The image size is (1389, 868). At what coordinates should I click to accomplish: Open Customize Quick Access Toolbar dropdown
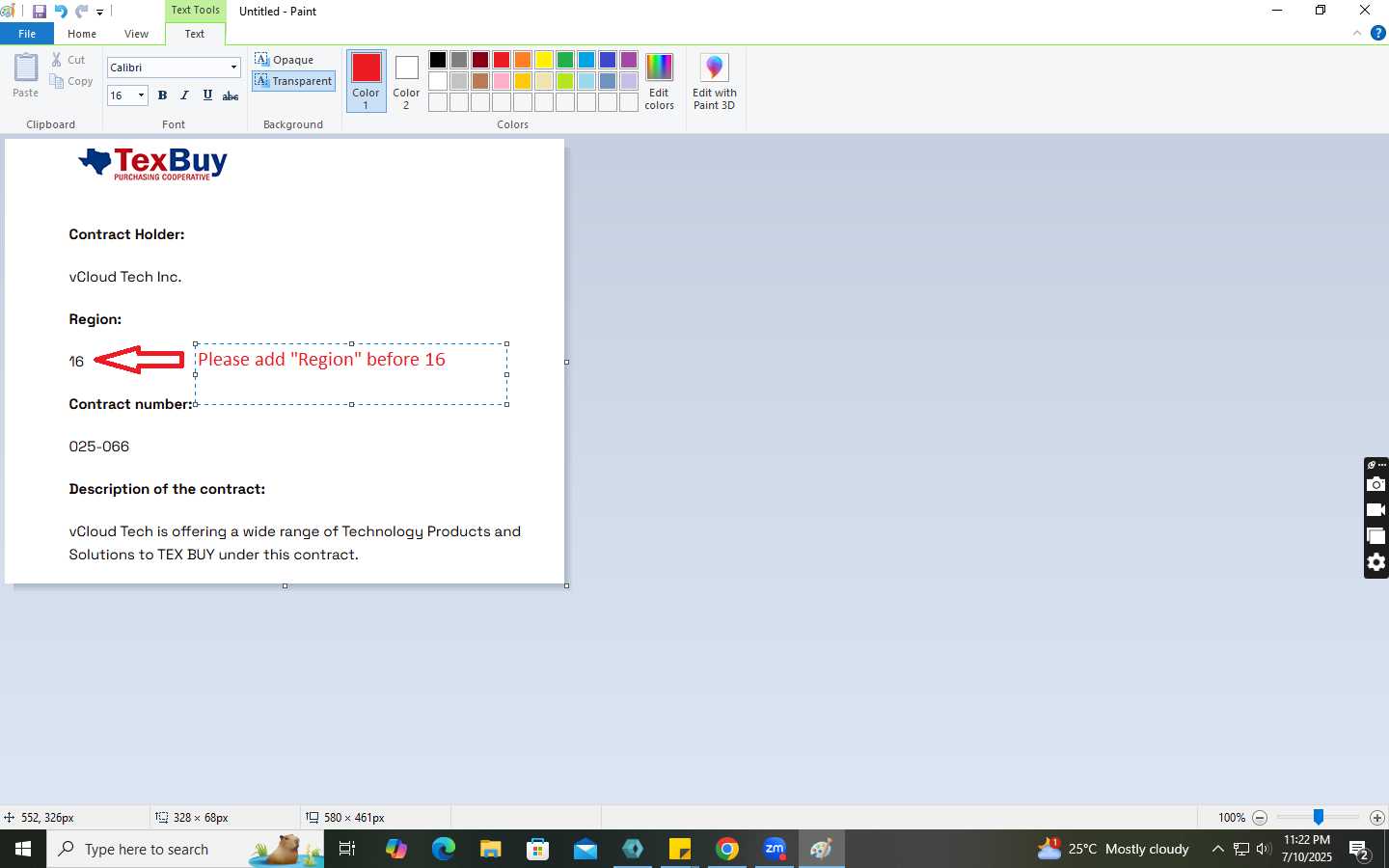click(x=99, y=13)
